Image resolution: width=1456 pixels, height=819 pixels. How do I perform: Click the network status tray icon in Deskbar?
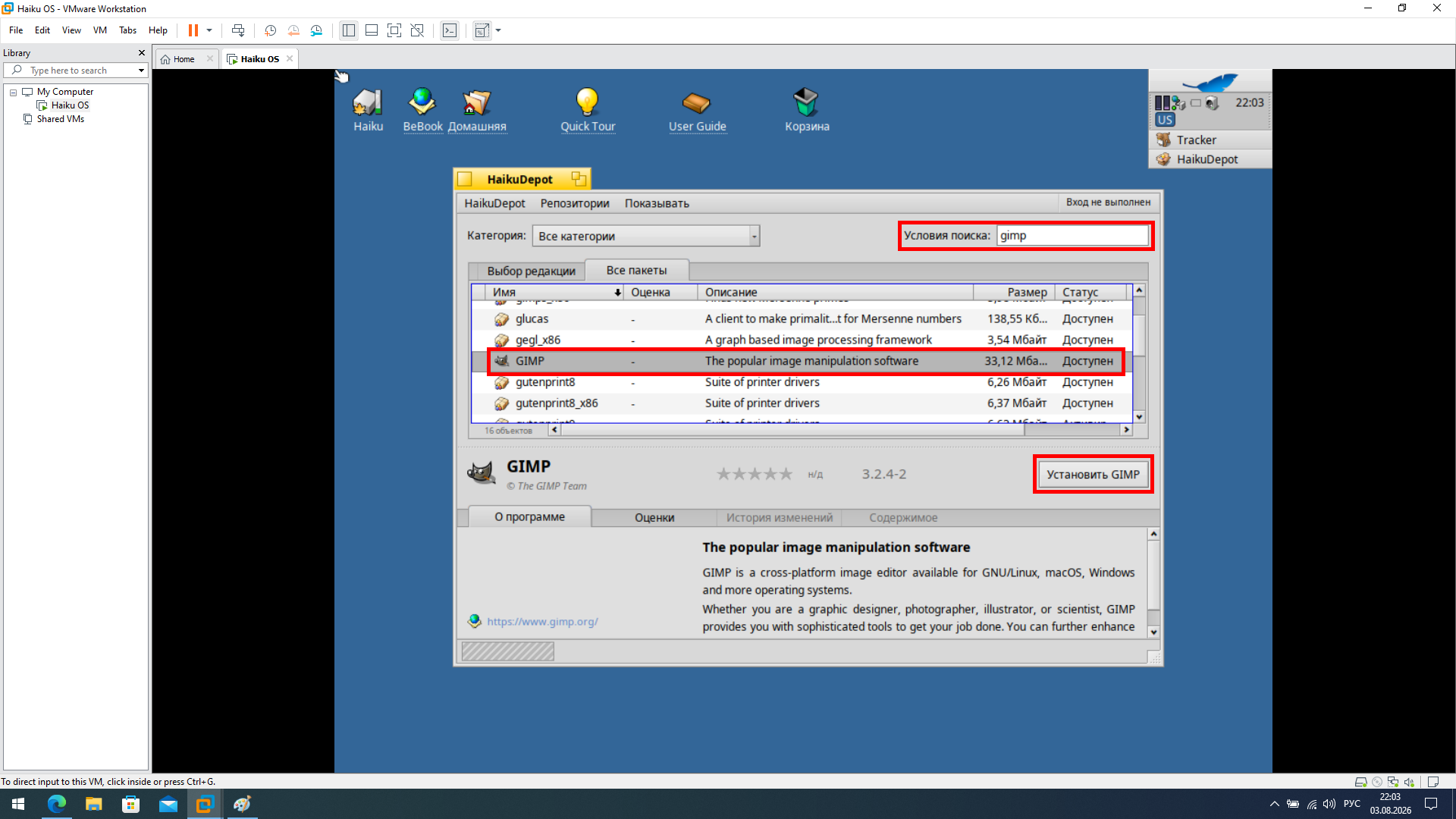1179,103
